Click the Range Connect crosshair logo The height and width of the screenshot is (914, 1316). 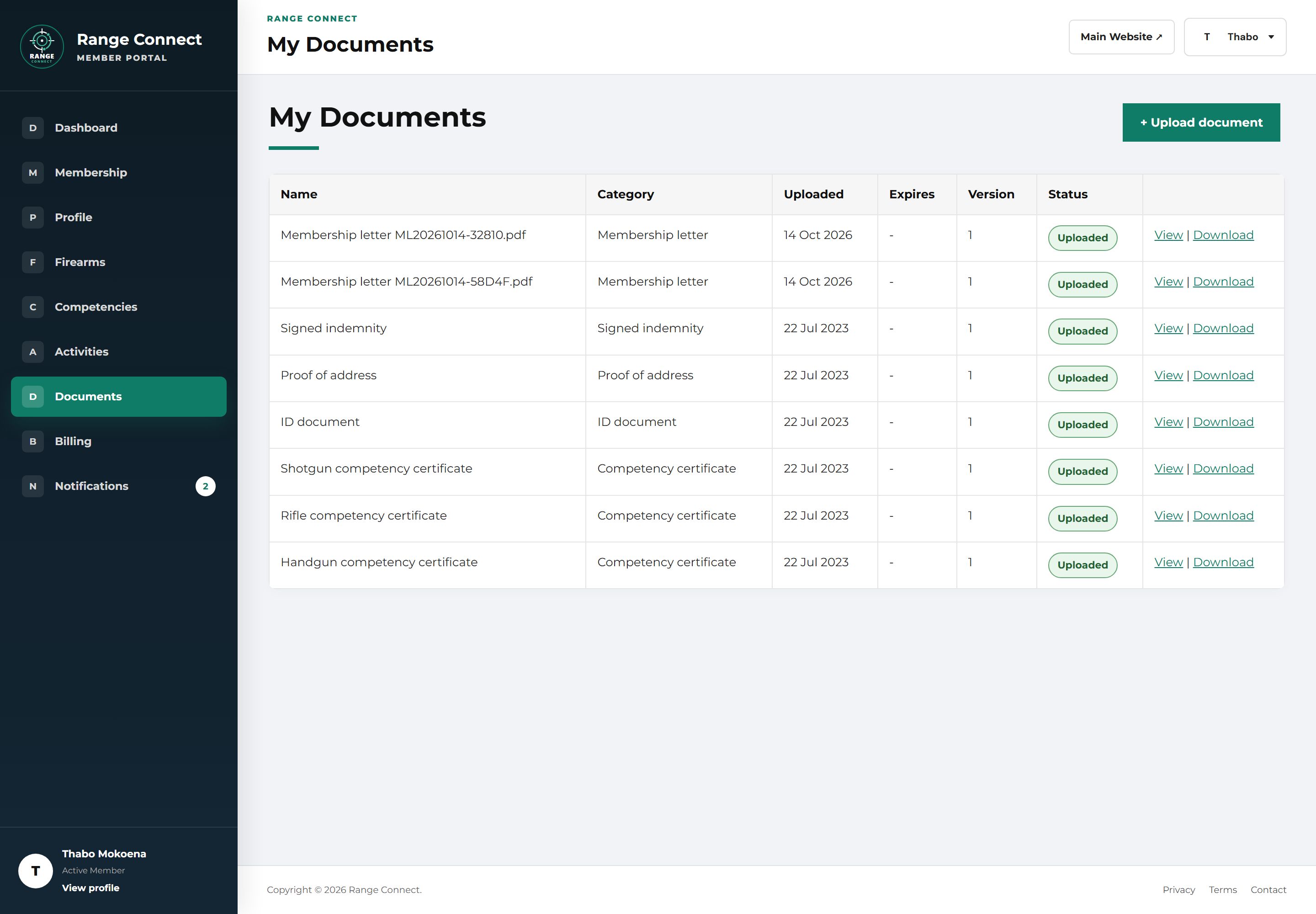click(42, 47)
